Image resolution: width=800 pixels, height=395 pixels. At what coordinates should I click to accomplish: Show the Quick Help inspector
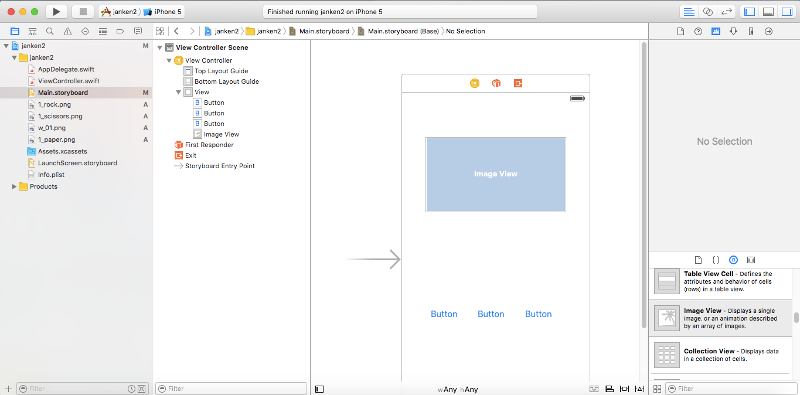[698, 31]
